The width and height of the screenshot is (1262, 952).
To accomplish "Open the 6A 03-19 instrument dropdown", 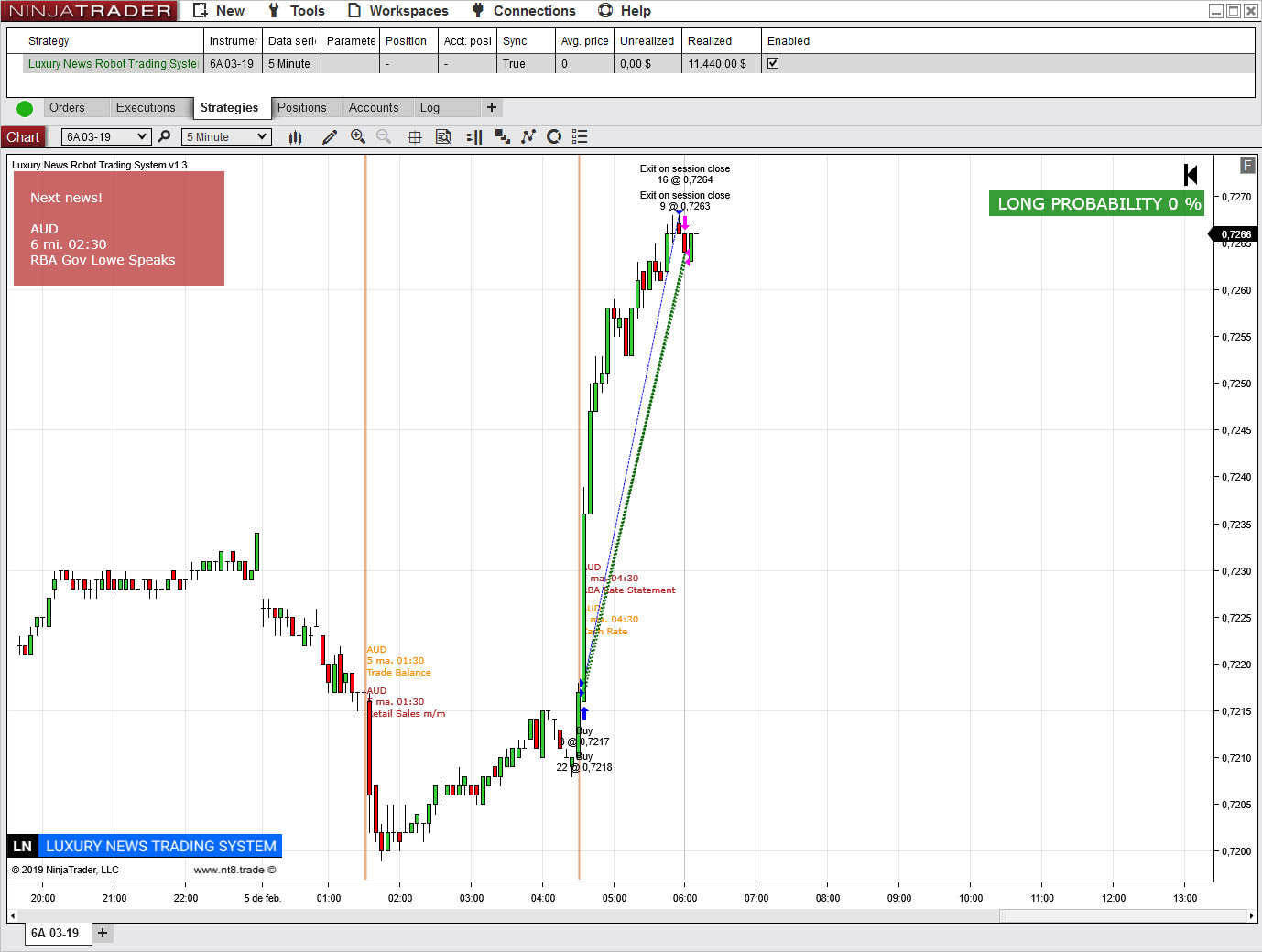I will click(105, 137).
